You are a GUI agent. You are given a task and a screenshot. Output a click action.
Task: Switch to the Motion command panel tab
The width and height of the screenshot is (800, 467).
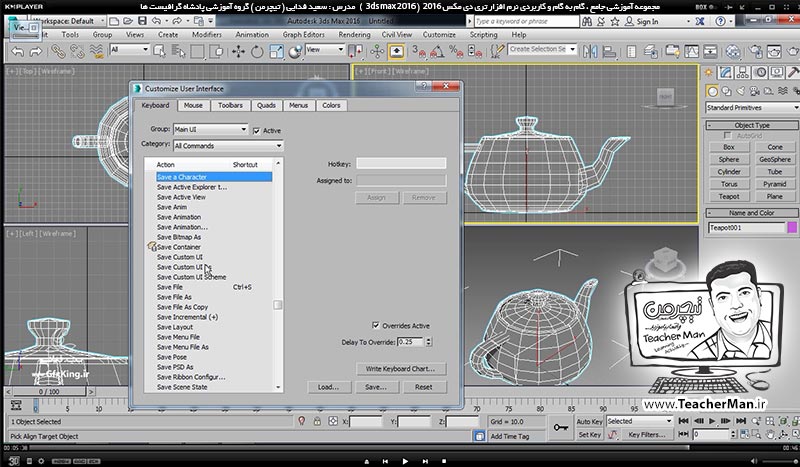(761, 72)
